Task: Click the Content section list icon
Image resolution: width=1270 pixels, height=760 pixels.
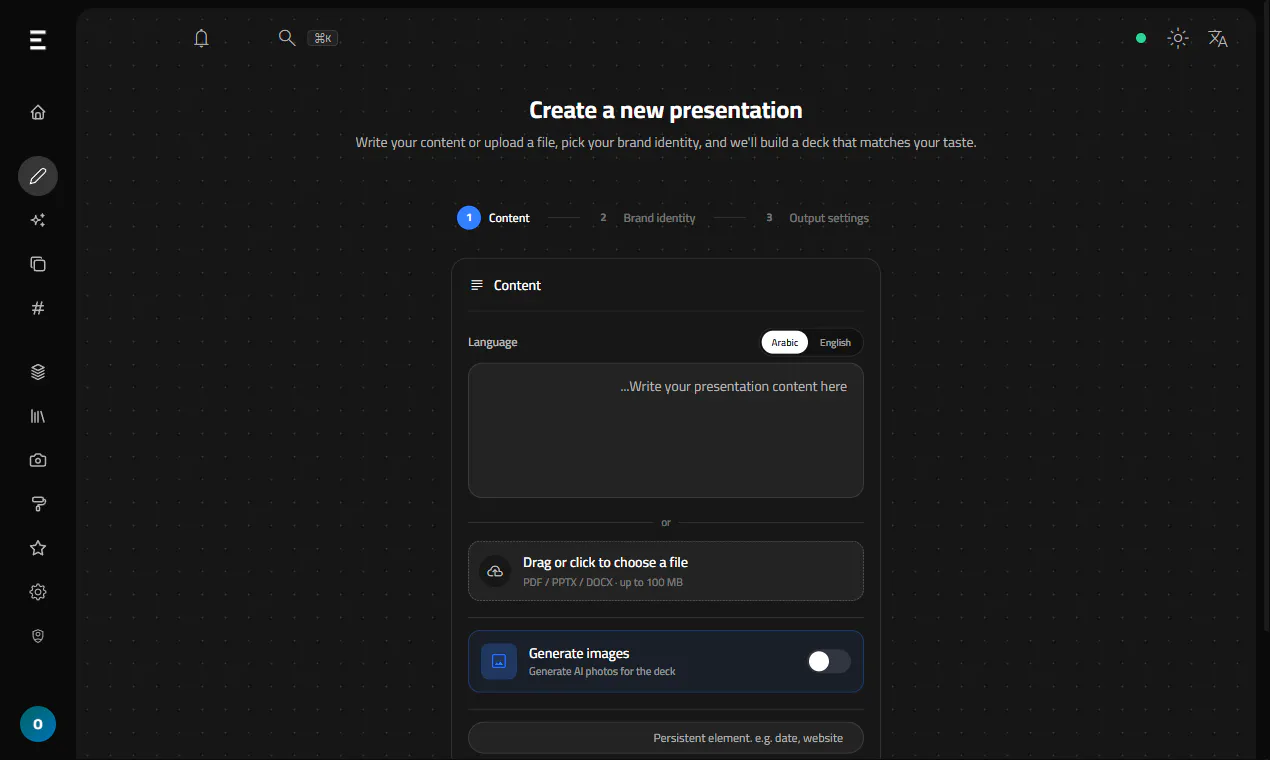Action: click(477, 285)
